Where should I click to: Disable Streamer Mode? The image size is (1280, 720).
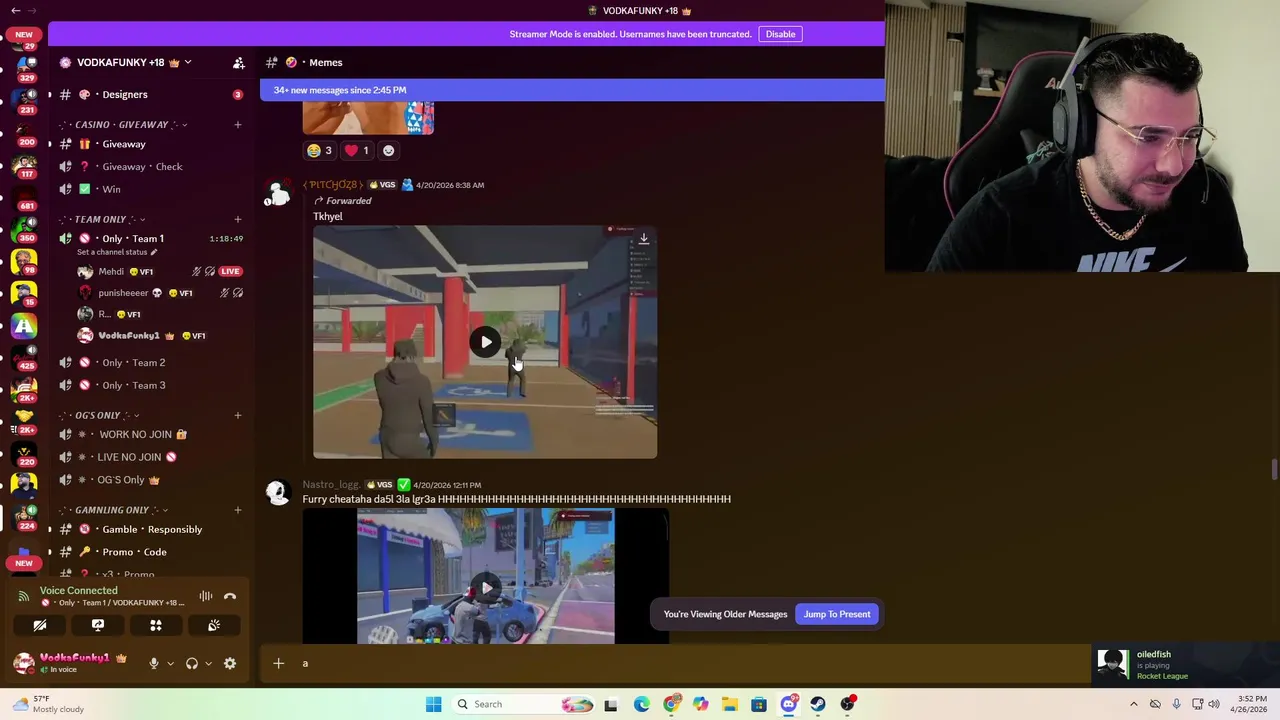tap(780, 34)
